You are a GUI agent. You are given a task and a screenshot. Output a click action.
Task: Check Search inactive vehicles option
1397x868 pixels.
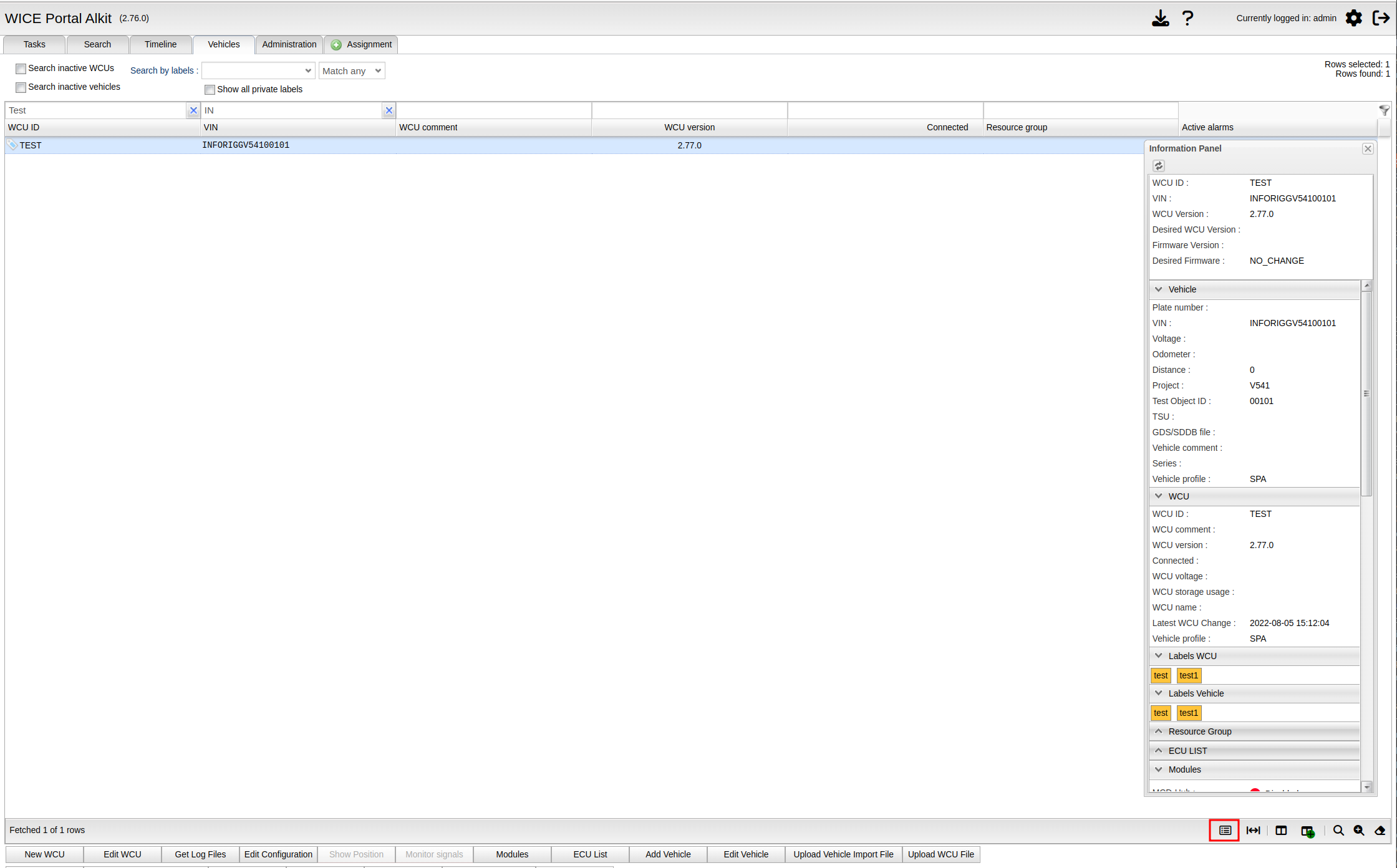point(21,87)
